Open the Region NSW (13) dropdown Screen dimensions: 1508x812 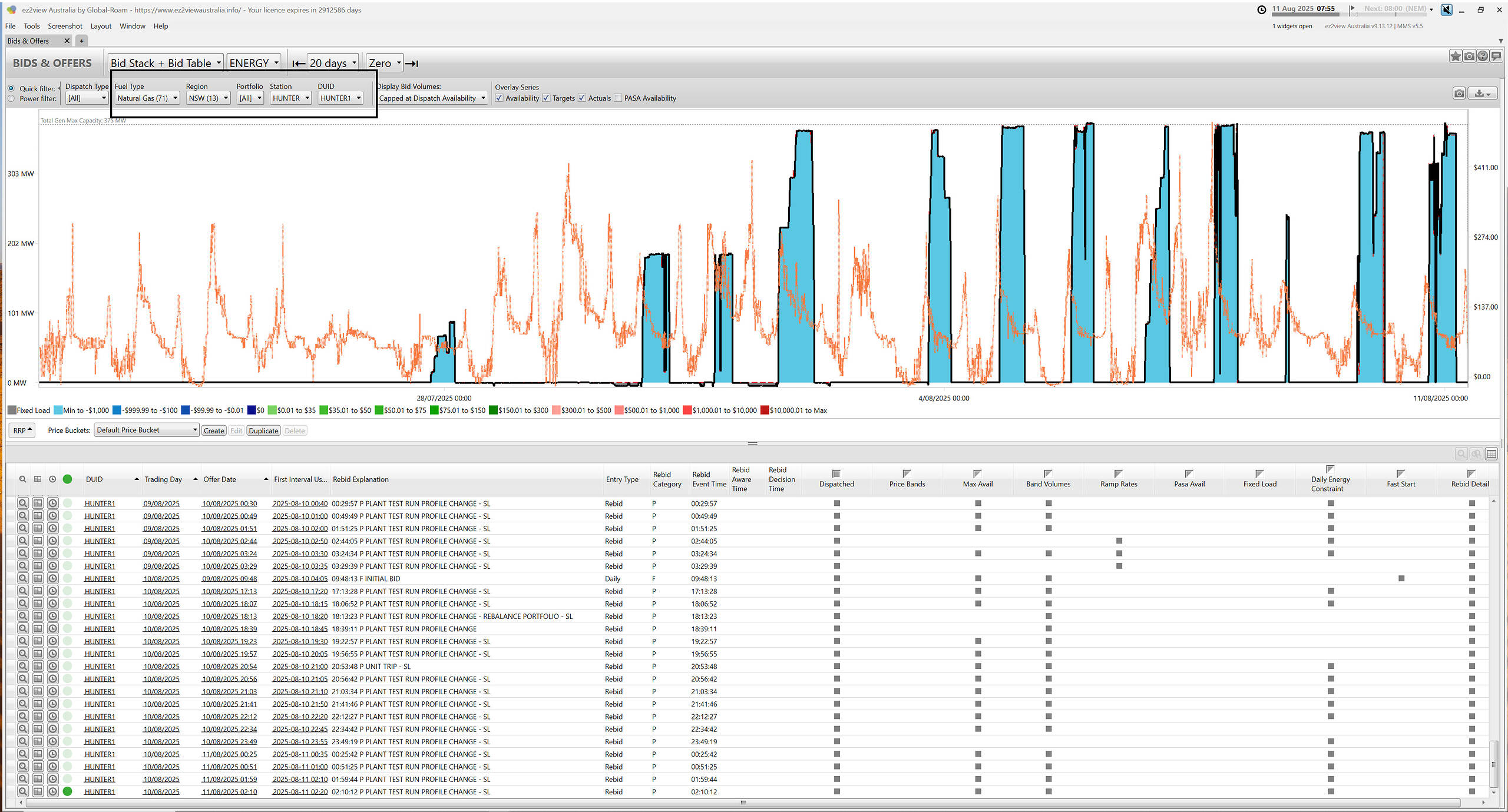point(209,98)
